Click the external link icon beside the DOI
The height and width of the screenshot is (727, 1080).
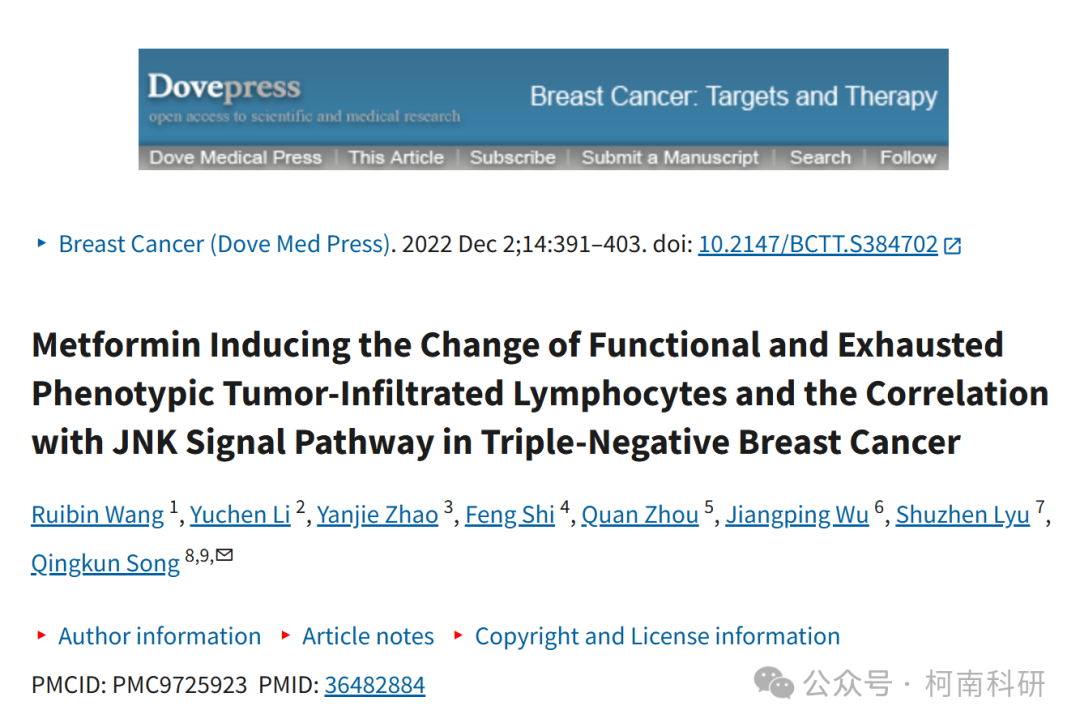click(x=953, y=245)
